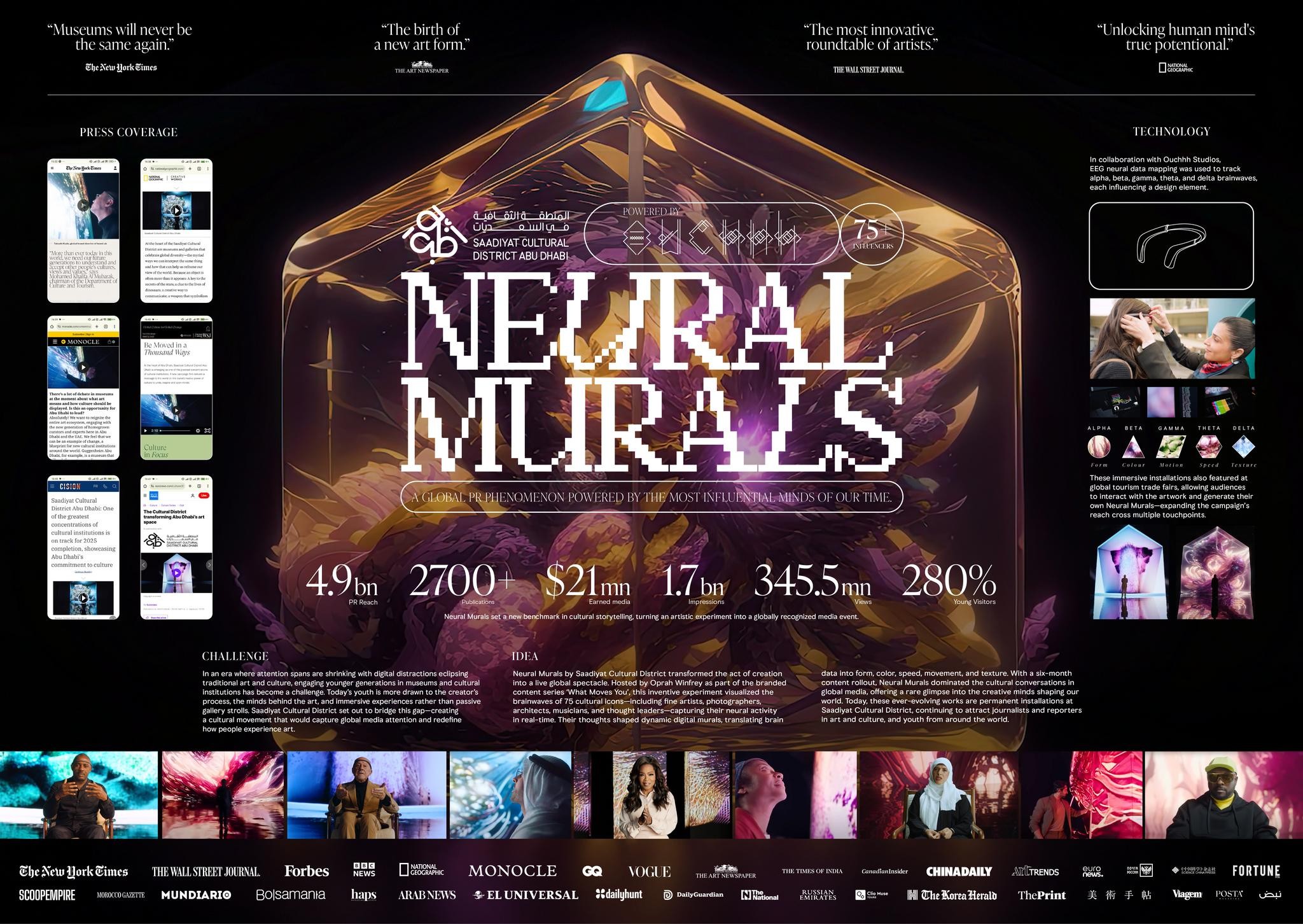Open the Cision hamburger menu icon
This screenshot has height=924, width=1303.
(x=53, y=486)
